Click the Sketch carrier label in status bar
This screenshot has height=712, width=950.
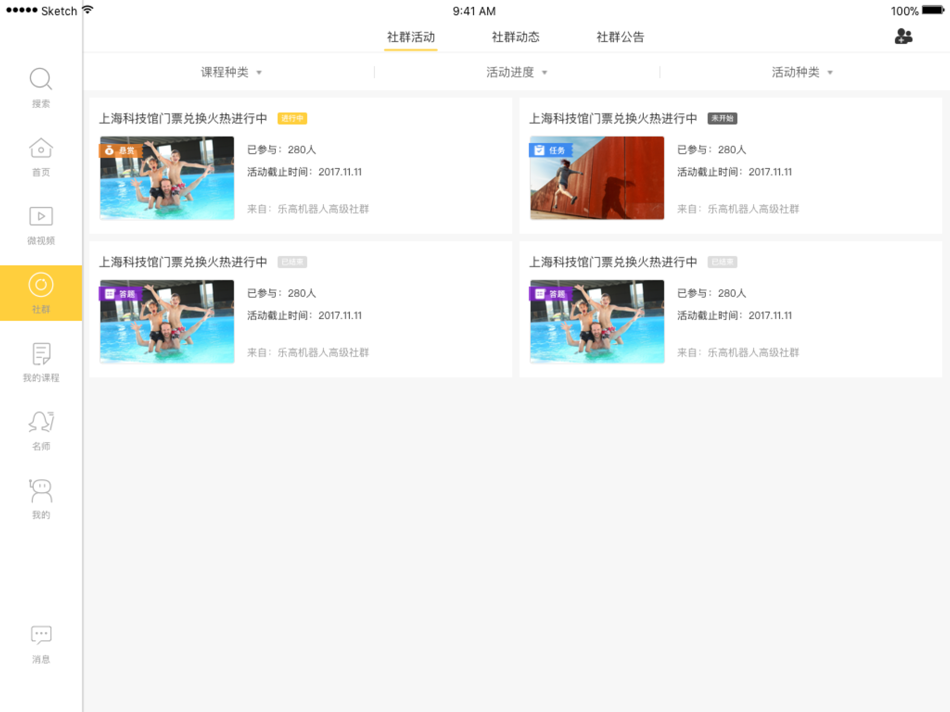59,11
